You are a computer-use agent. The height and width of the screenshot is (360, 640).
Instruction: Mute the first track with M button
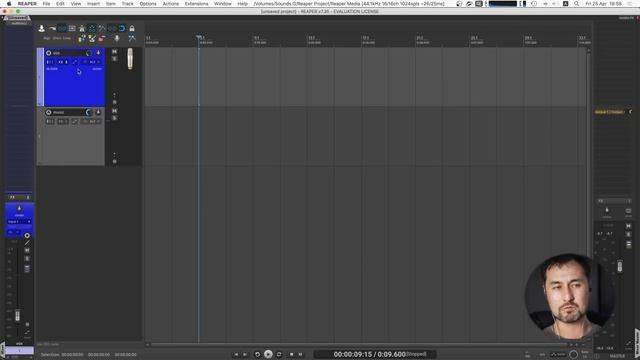tap(114, 52)
